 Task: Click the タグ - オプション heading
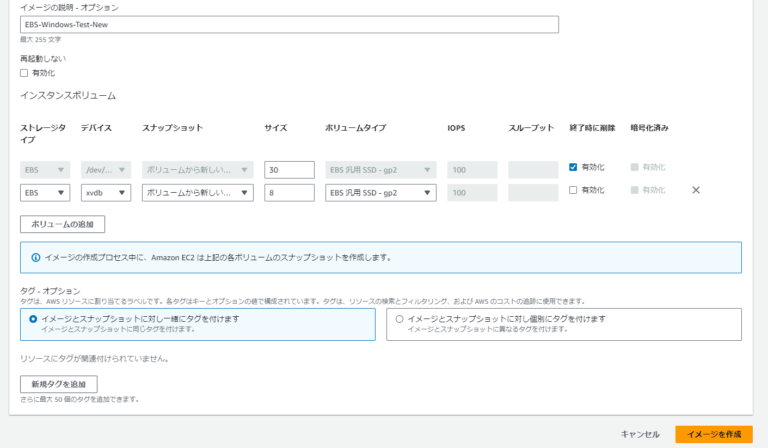coord(50,291)
